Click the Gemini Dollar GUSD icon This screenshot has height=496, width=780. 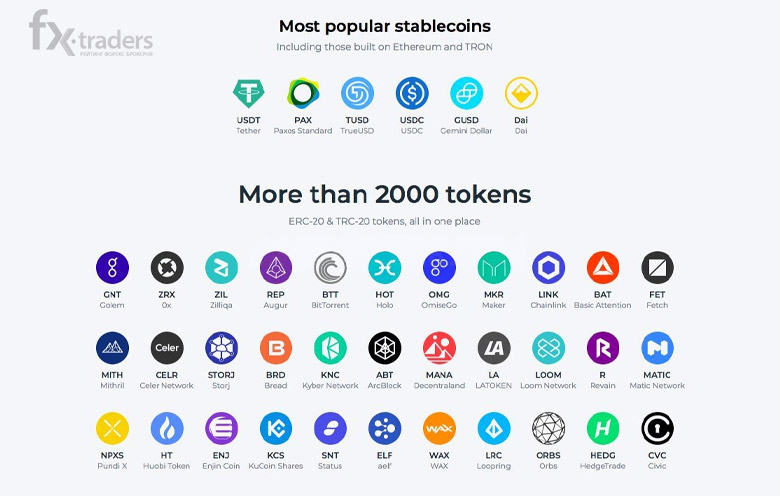tap(466, 93)
